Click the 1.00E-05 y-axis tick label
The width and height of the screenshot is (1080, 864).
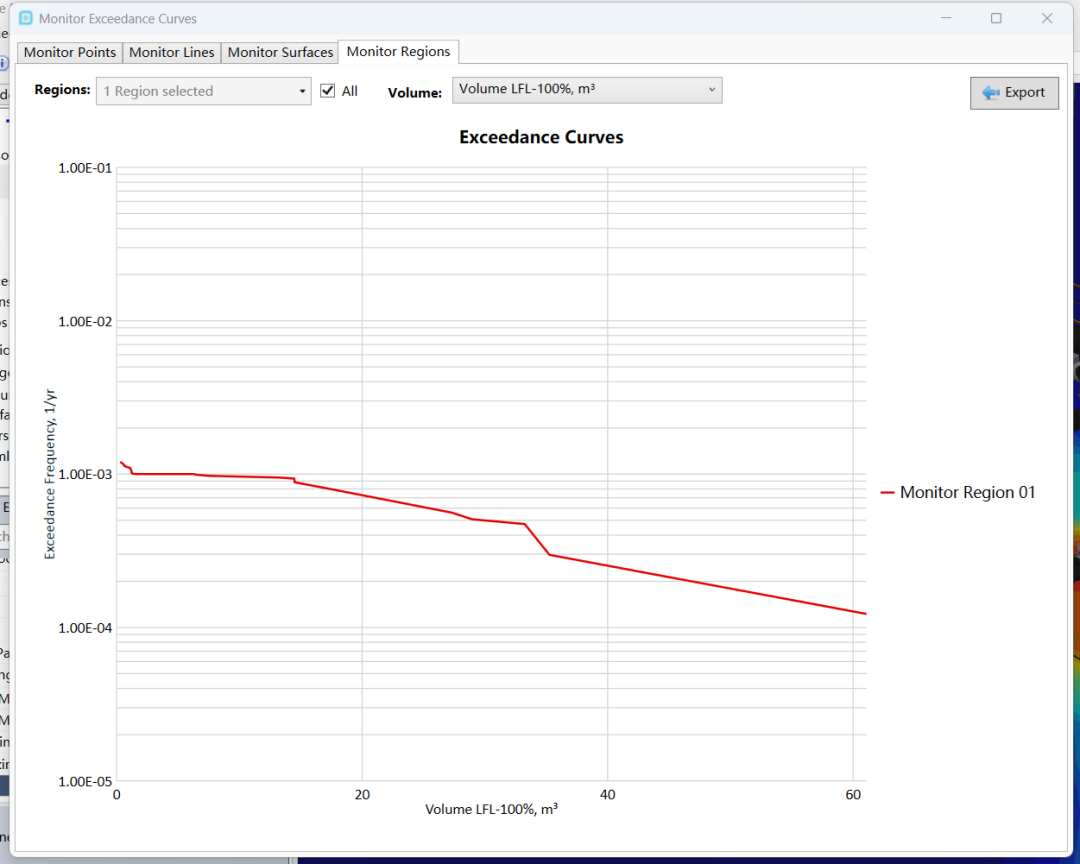pos(85,782)
